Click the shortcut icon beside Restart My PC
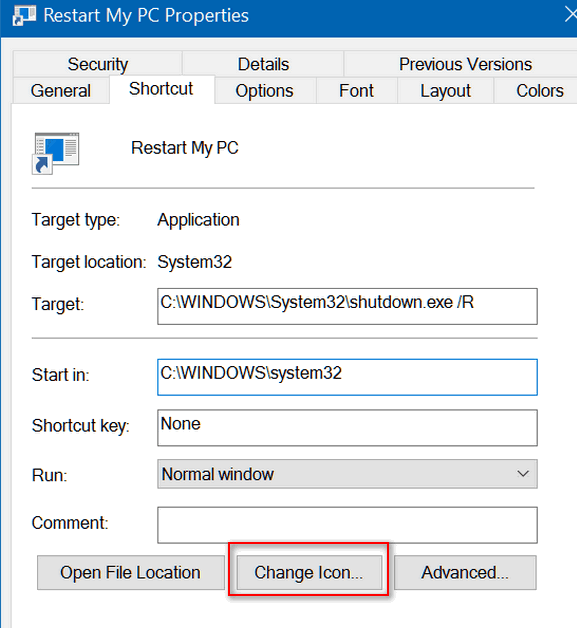This screenshot has width=577, height=628. coord(56,153)
